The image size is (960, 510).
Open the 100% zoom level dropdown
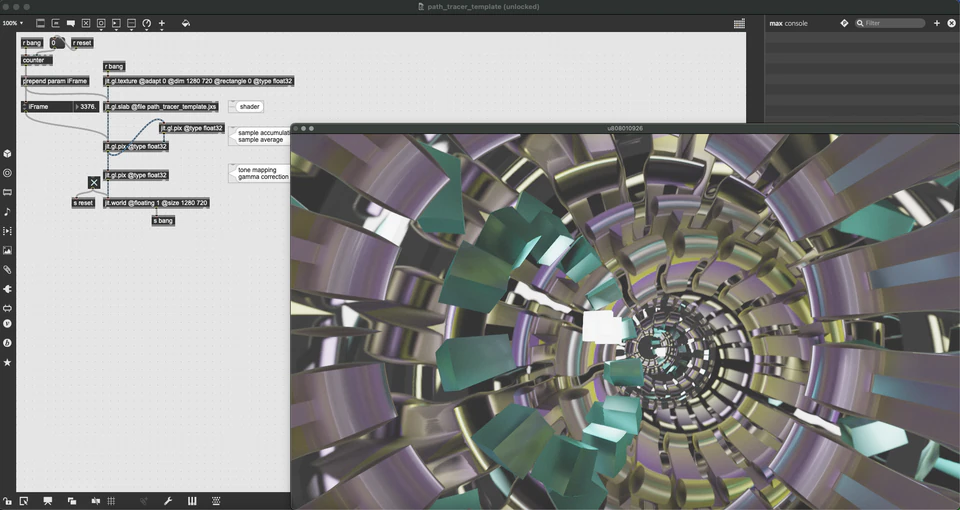(13, 23)
